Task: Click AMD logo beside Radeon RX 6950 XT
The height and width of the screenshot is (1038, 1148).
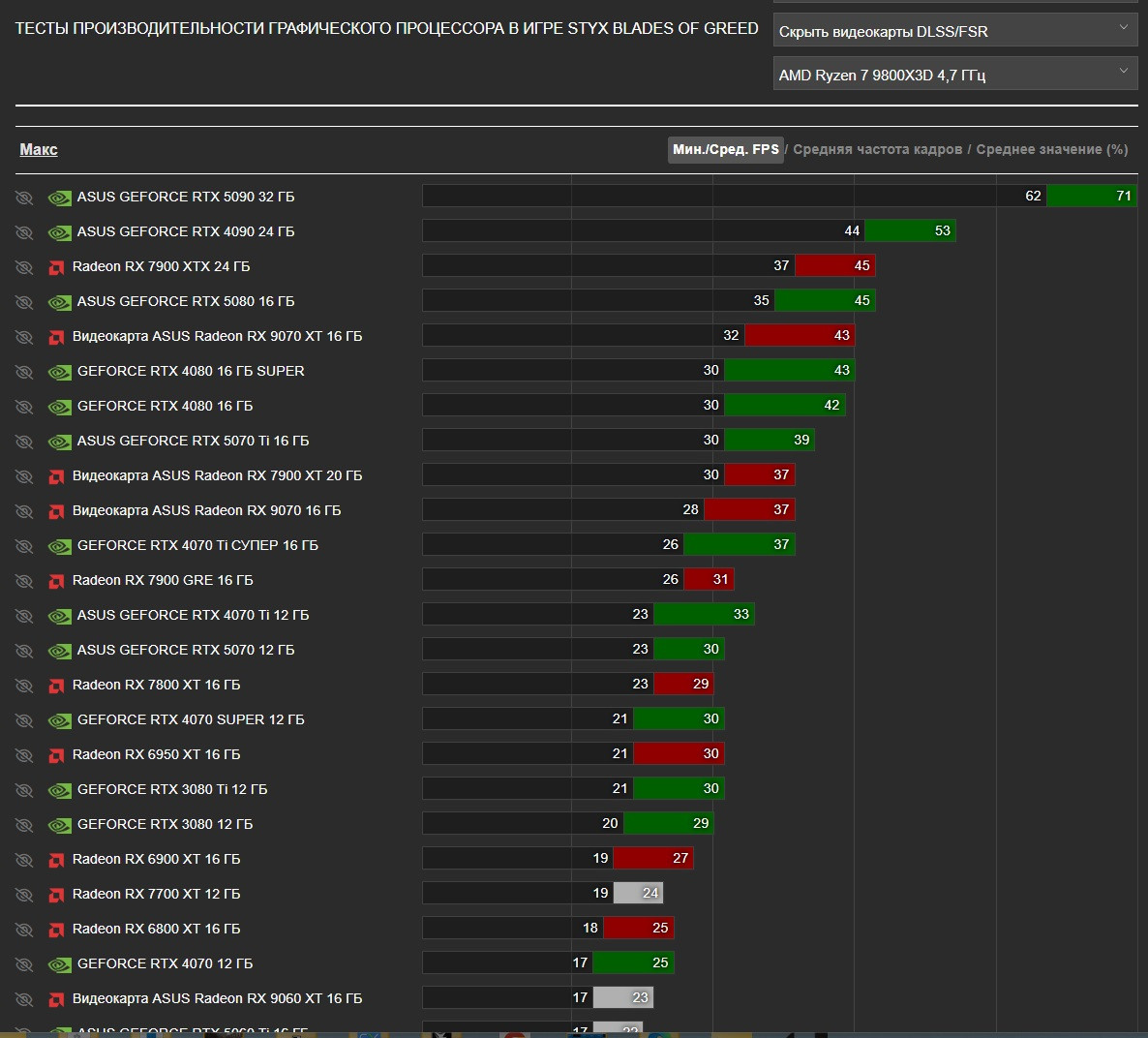Action: pyautogui.click(x=56, y=755)
